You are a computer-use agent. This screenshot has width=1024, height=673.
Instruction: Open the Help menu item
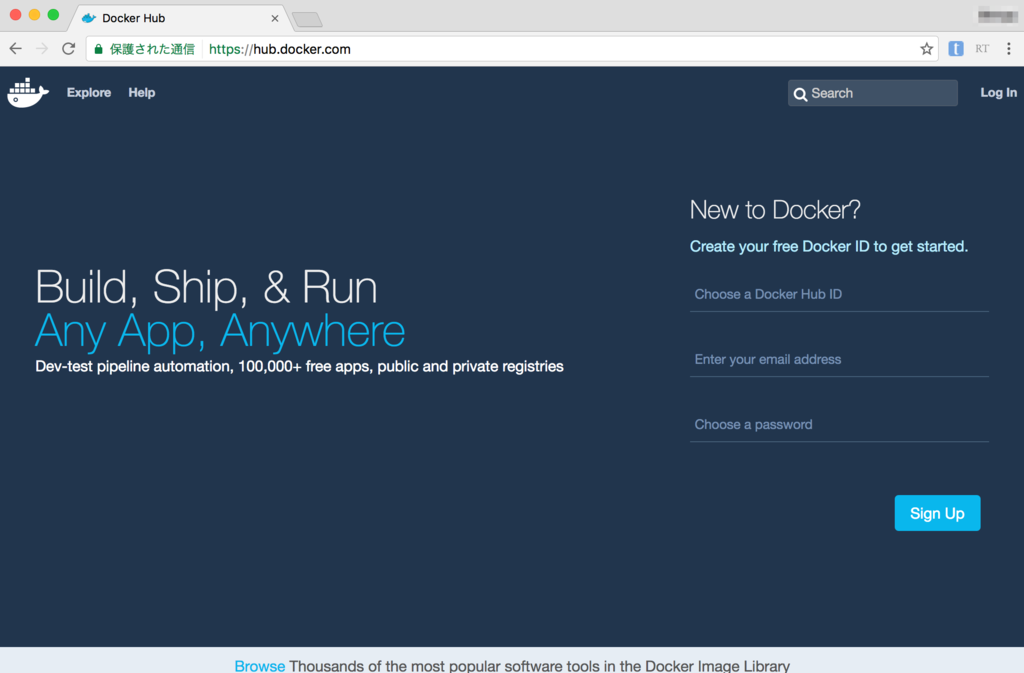(x=142, y=93)
